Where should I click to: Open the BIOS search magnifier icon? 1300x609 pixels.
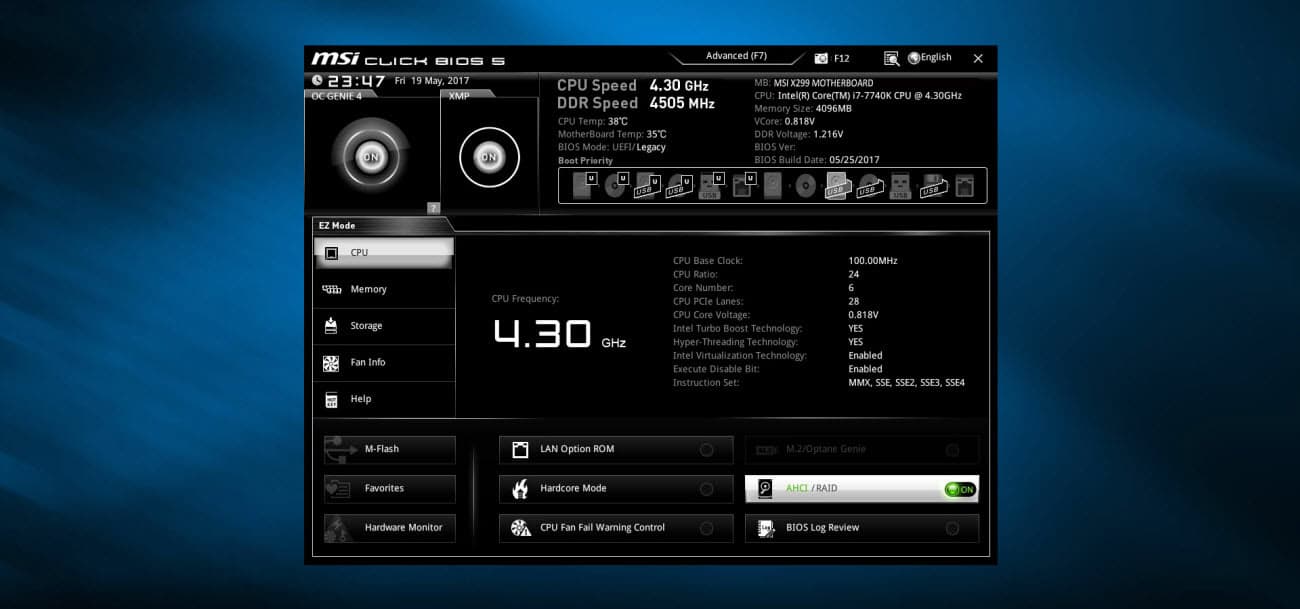pyautogui.click(x=891, y=59)
